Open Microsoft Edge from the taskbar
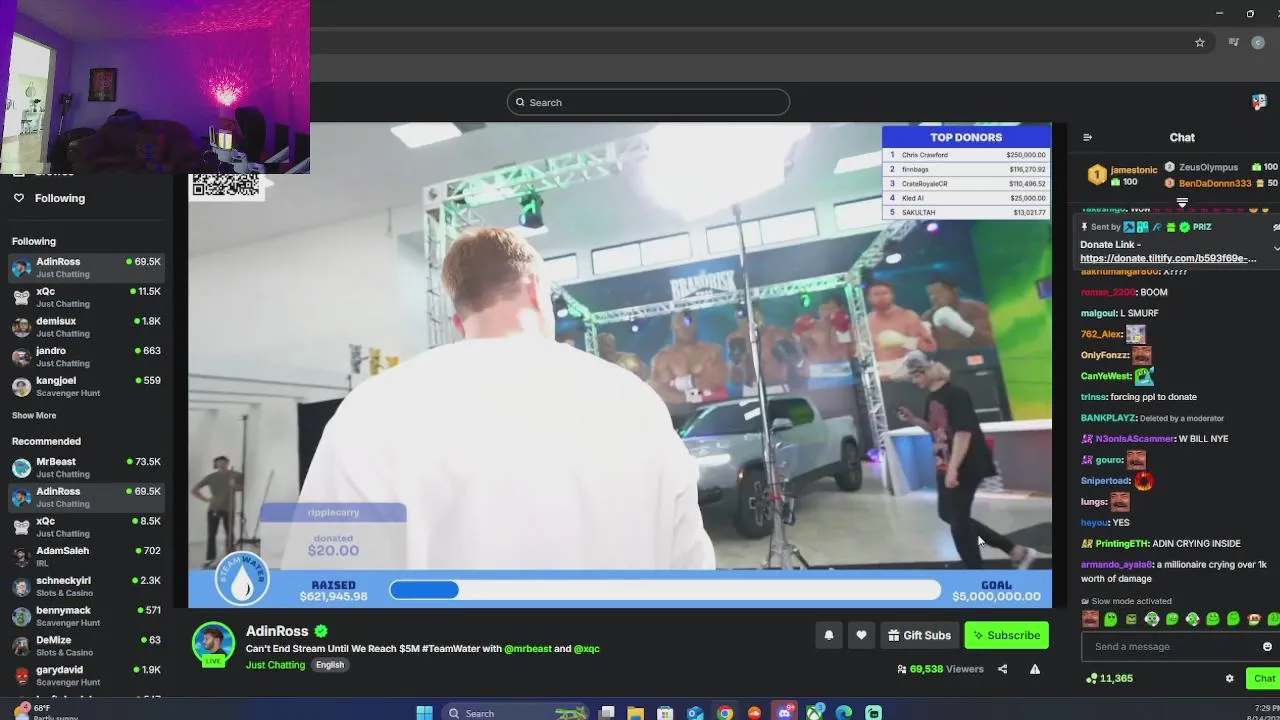Image resolution: width=1280 pixels, height=720 pixels. 844,713
